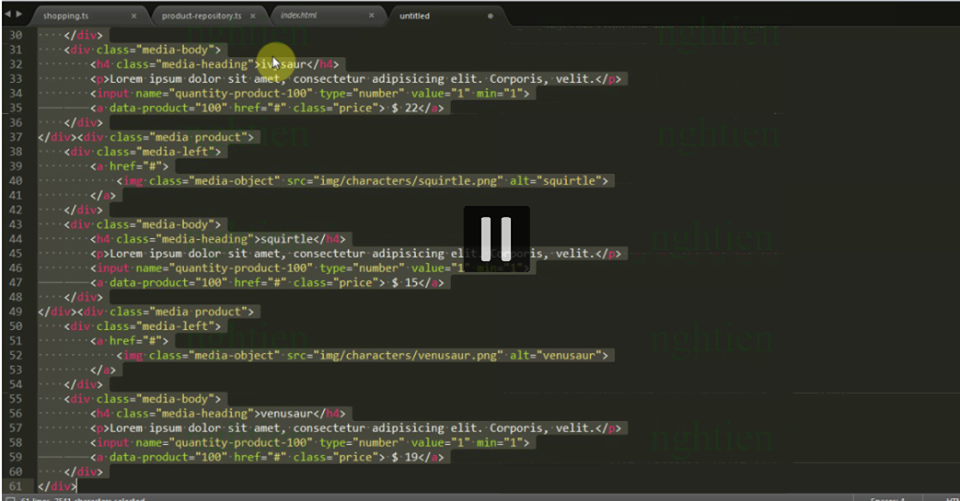960x501 pixels.
Task: Close the product-repository.ts tab
Action: click(x=254, y=16)
